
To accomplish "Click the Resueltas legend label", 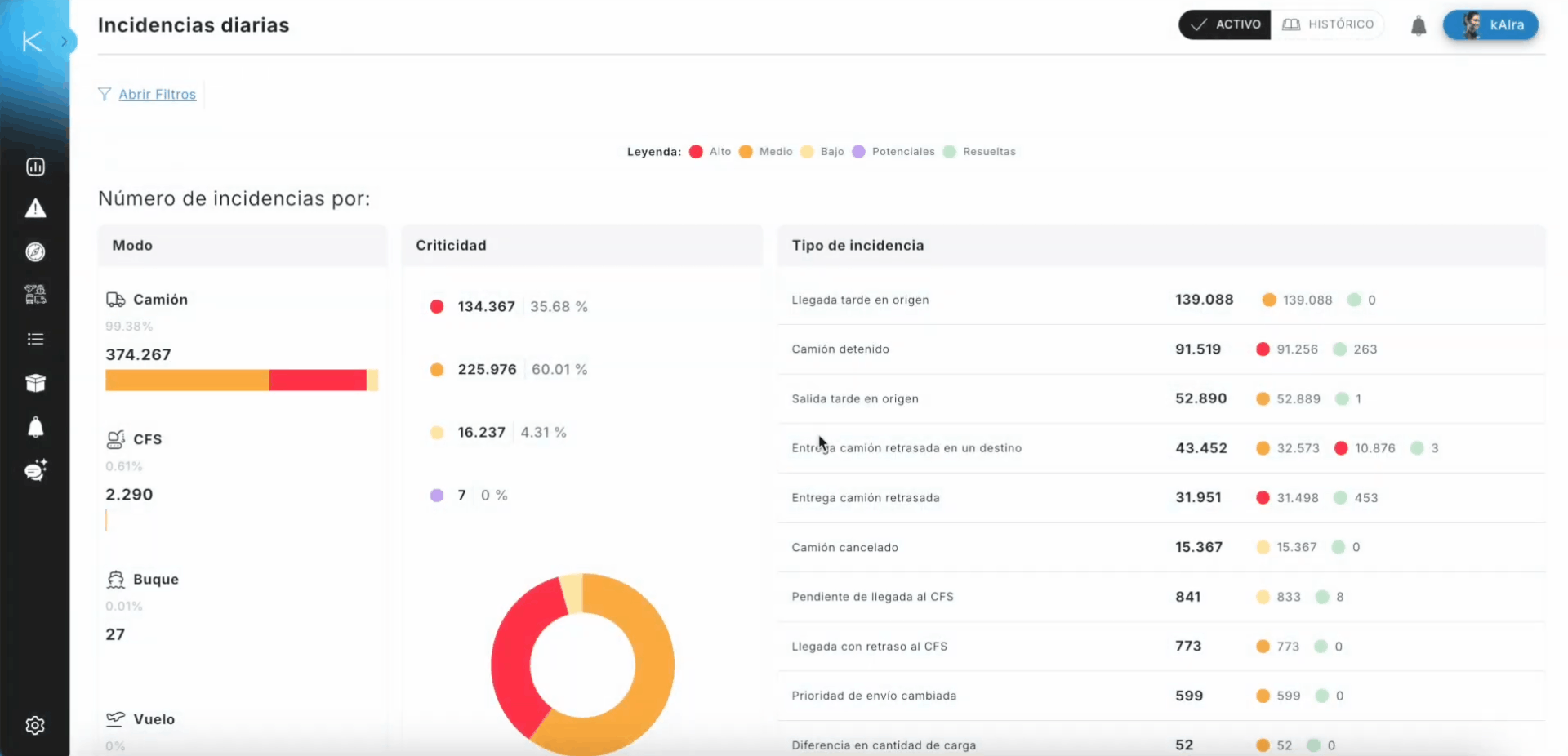I will [x=989, y=152].
